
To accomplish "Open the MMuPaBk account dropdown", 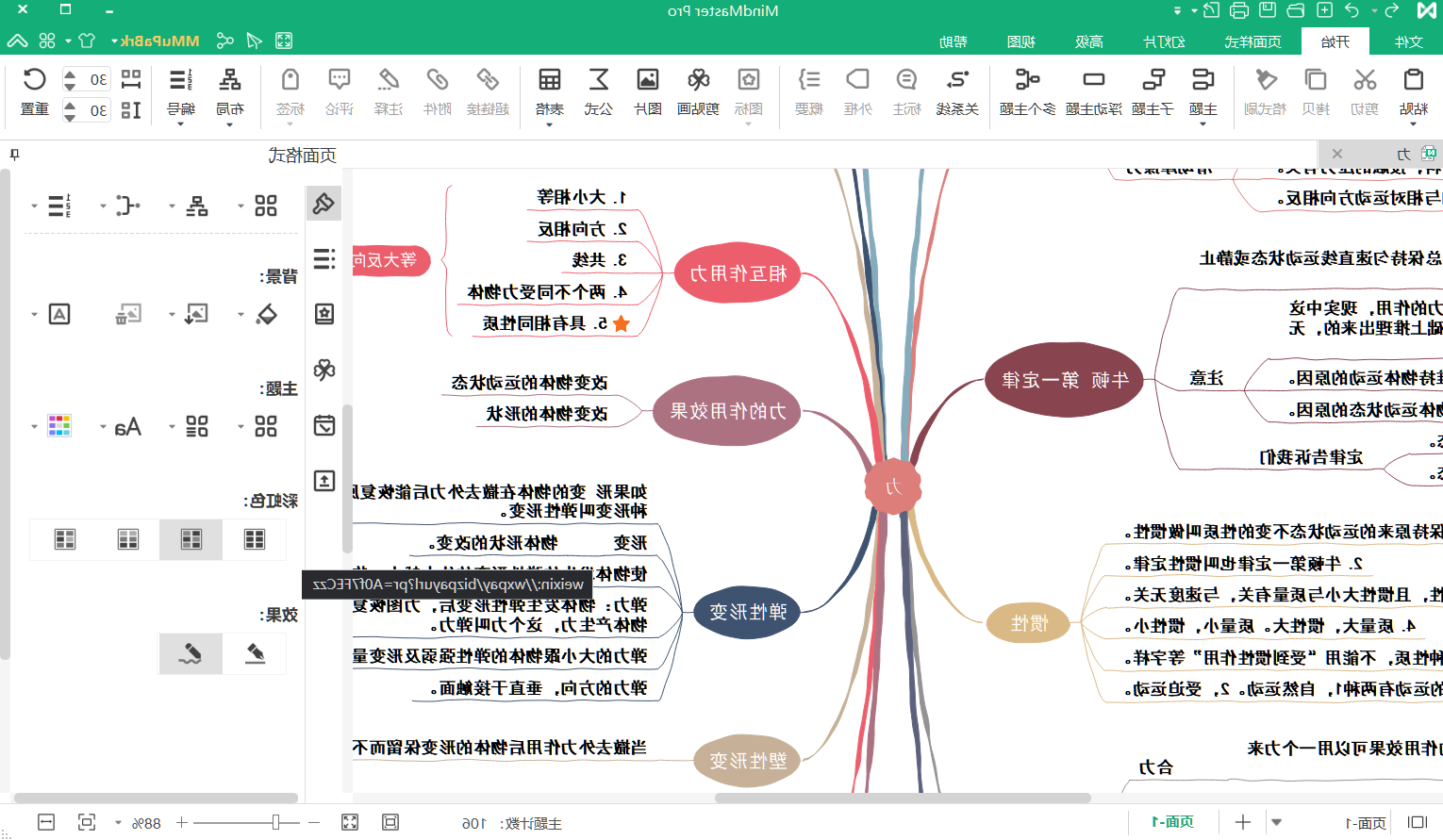I will [x=114, y=41].
